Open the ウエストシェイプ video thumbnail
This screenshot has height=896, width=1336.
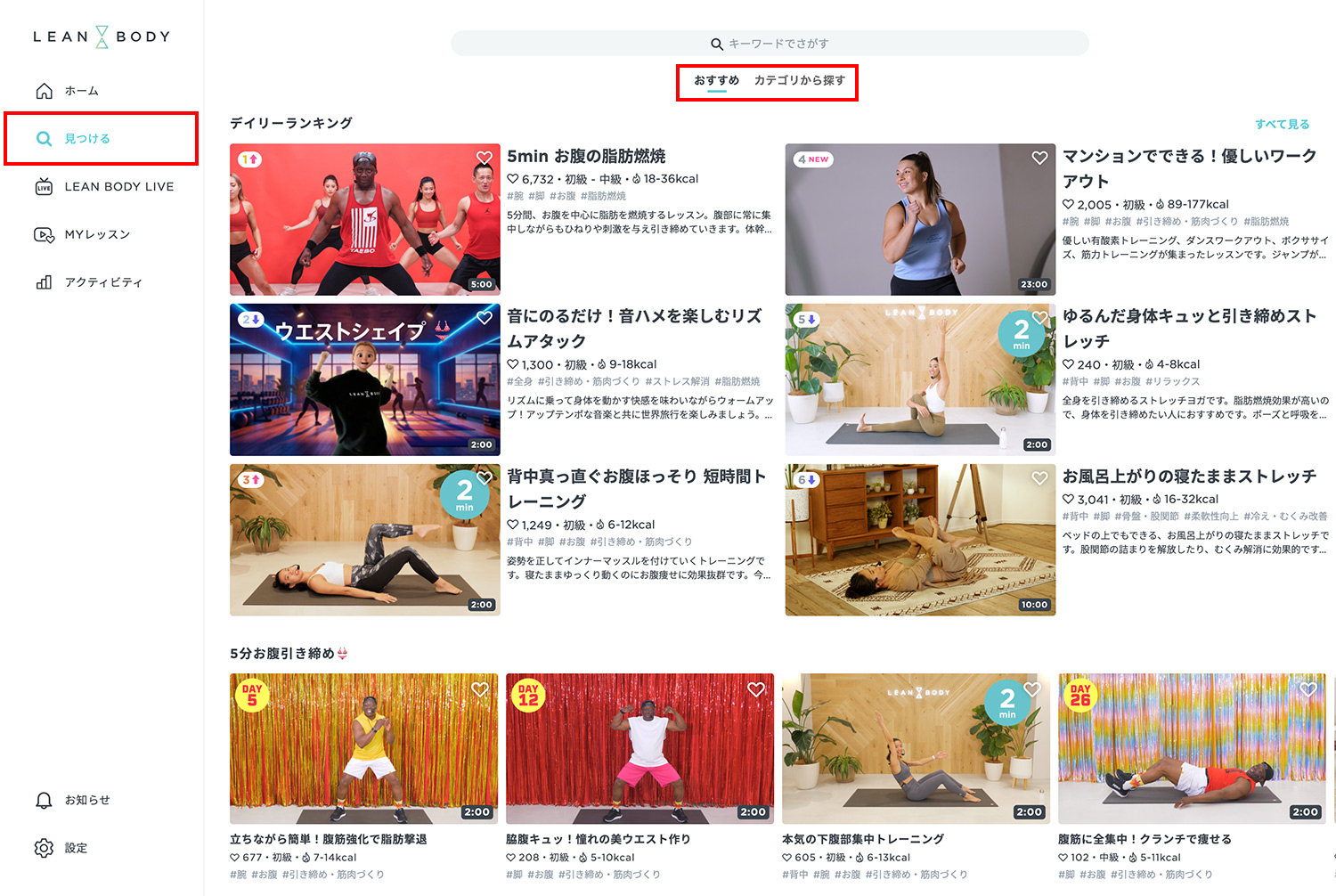pyautogui.click(x=365, y=380)
